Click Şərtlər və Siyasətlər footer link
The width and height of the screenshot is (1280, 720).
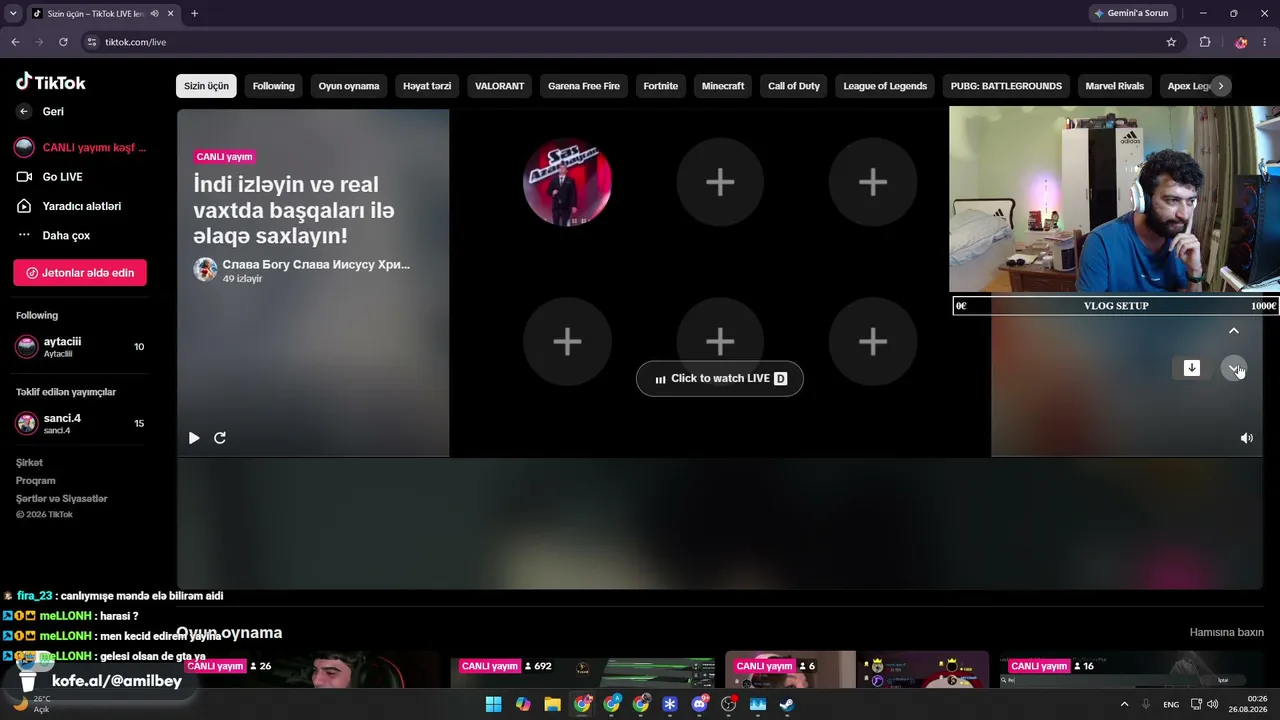pos(62,499)
